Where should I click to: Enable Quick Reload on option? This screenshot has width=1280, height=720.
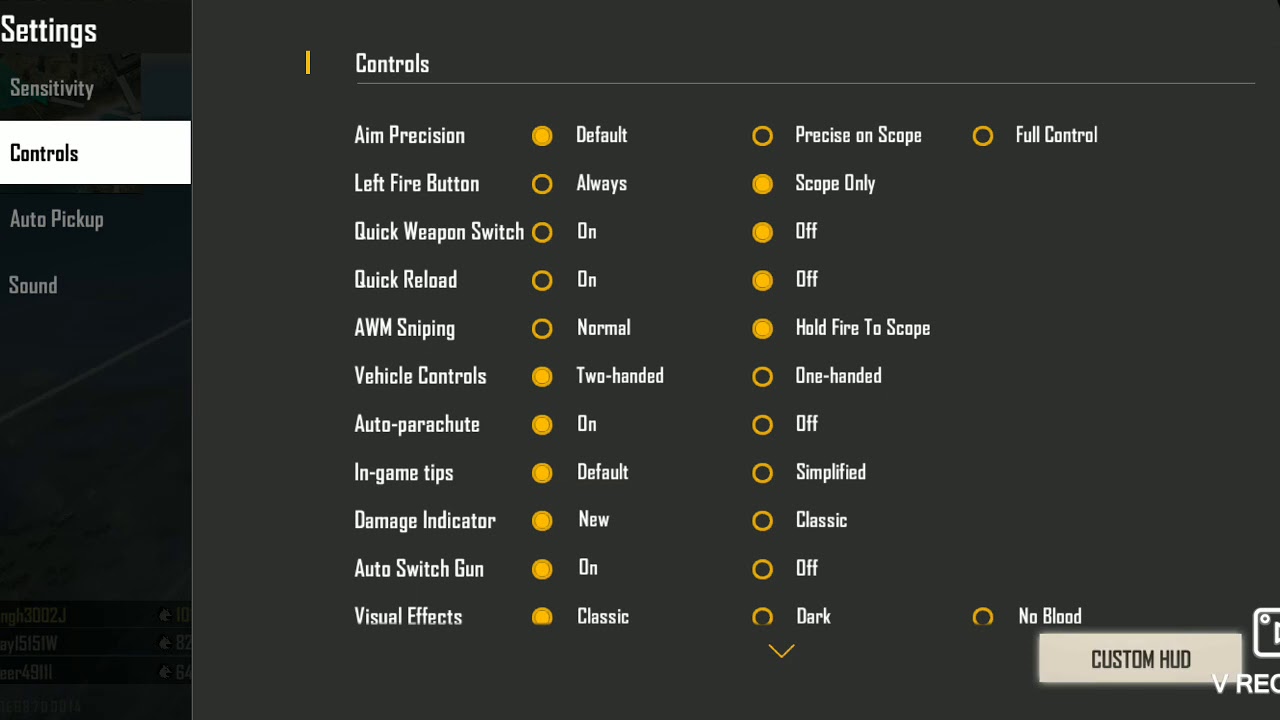(x=542, y=280)
